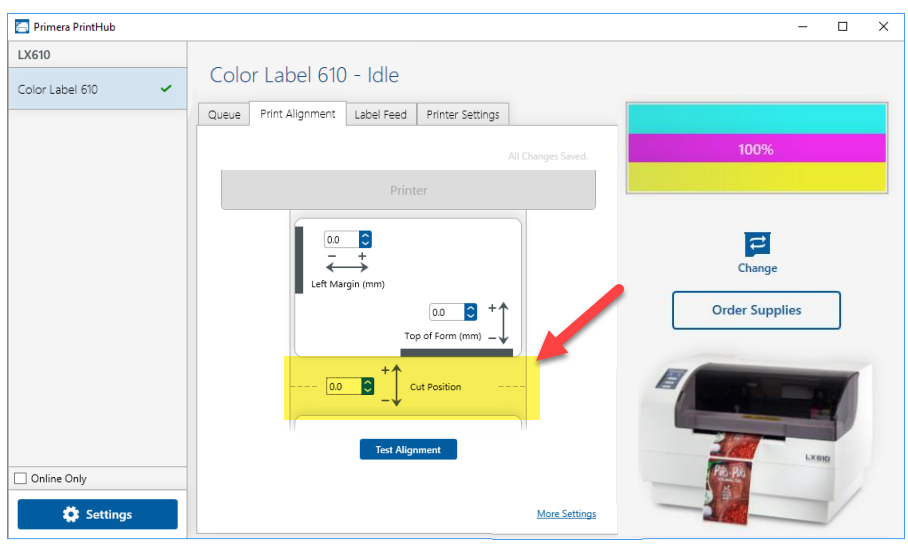Click the yellow ink level band
This screenshot has width=908, height=544.
click(x=757, y=176)
